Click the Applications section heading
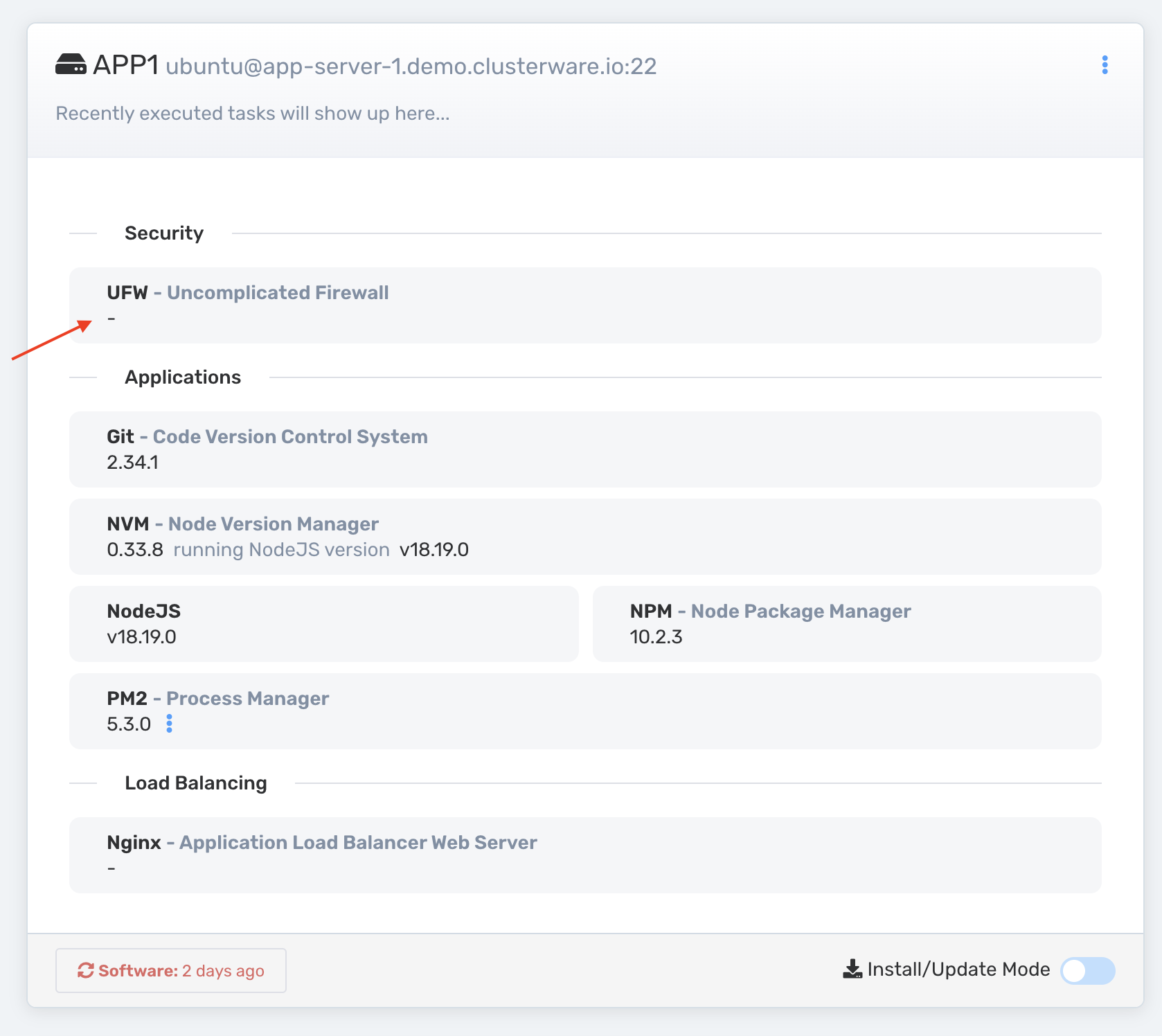This screenshot has width=1162, height=1036. [183, 377]
